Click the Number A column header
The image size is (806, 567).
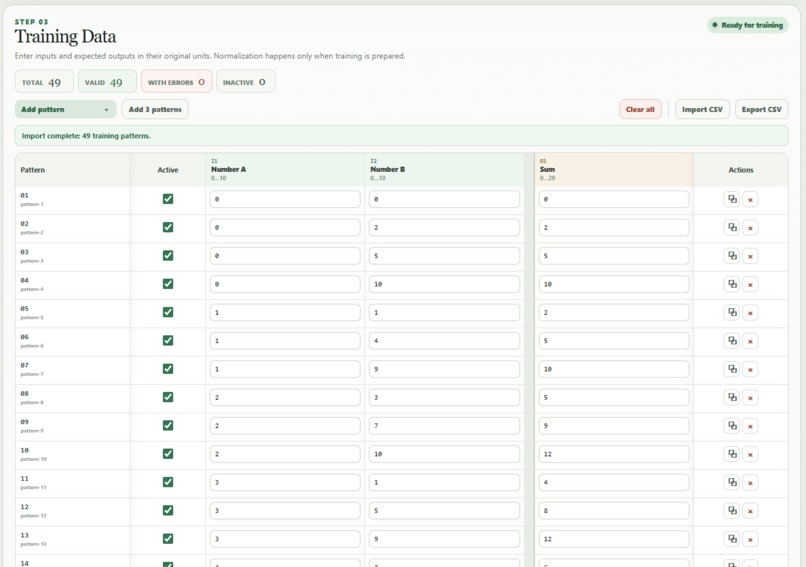(x=285, y=170)
